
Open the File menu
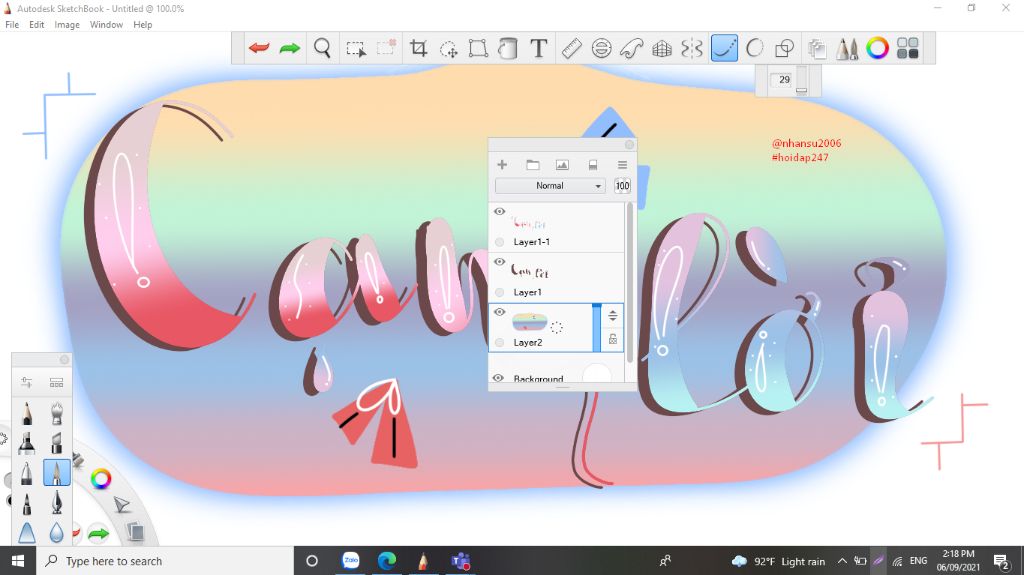point(12,25)
